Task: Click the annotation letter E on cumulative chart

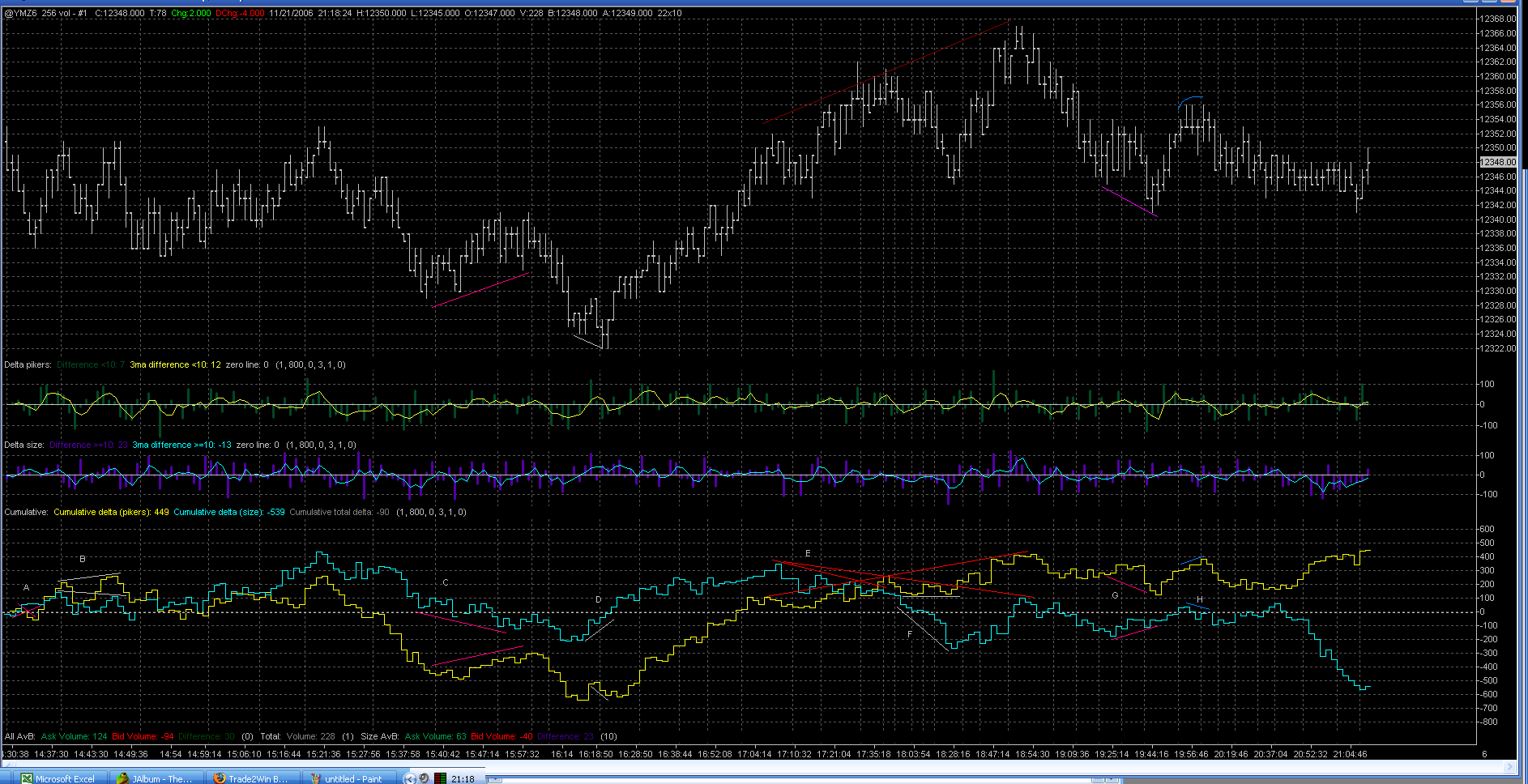Action: [x=808, y=553]
